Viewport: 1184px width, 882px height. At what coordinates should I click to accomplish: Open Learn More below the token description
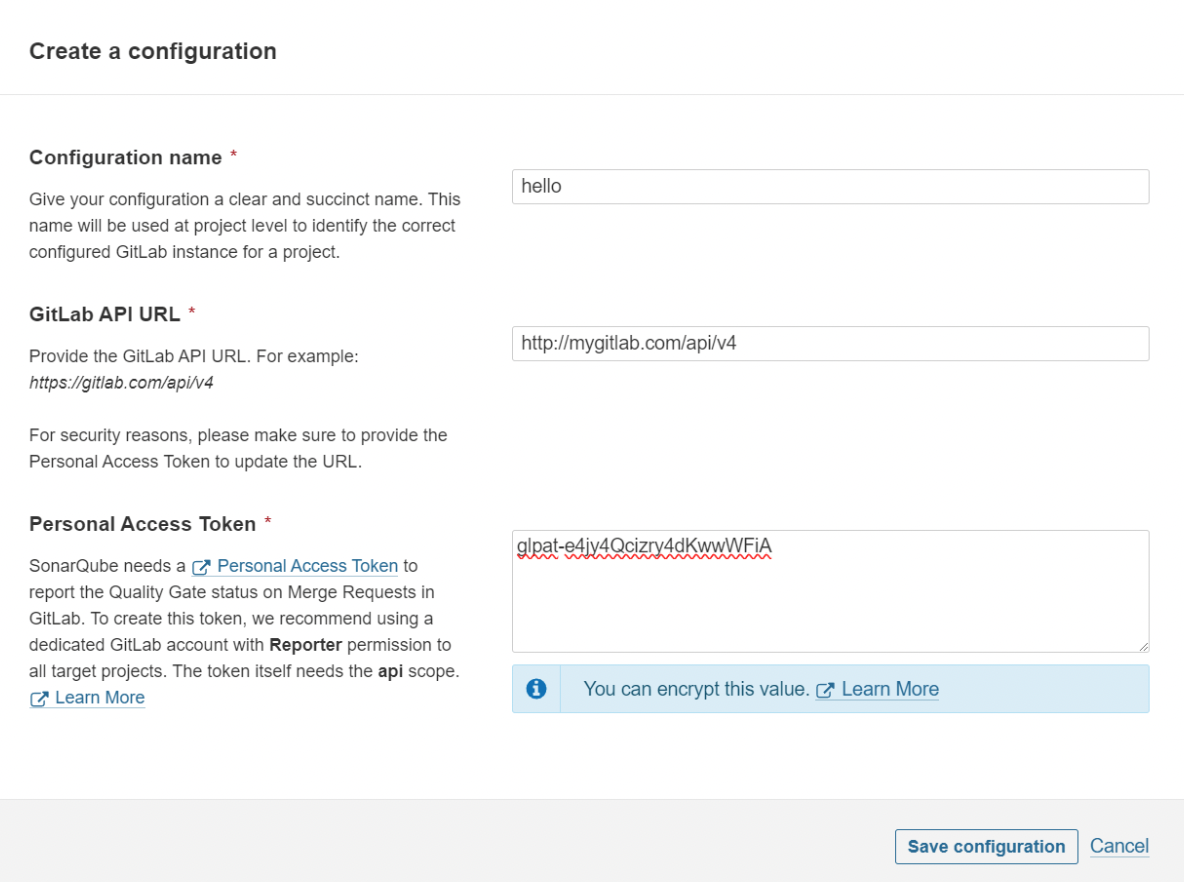click(99, 698)
